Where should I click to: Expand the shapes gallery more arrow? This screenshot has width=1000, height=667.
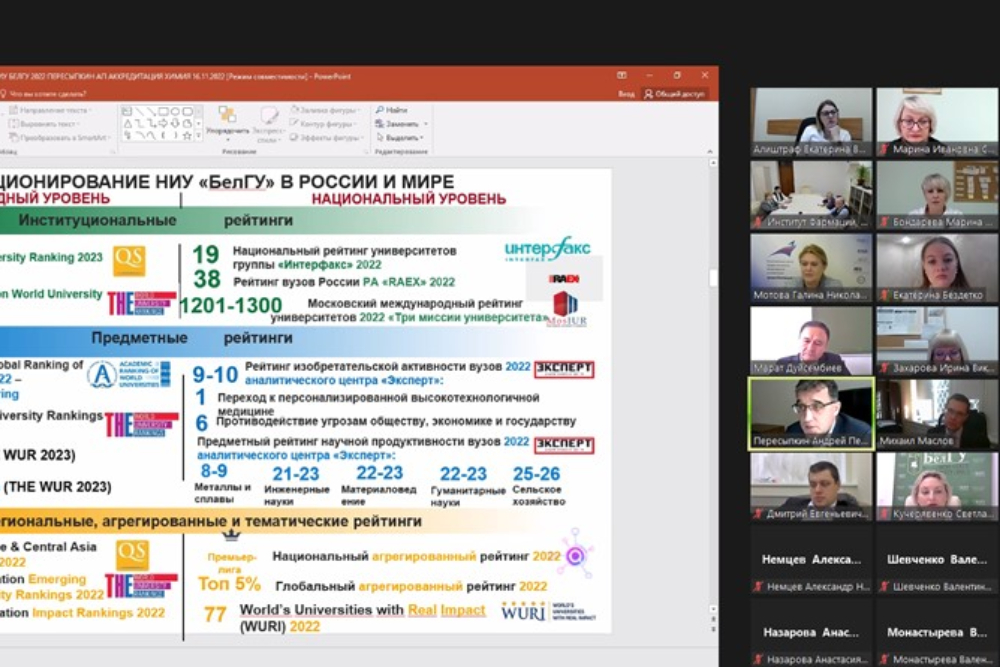coord(200,136)
